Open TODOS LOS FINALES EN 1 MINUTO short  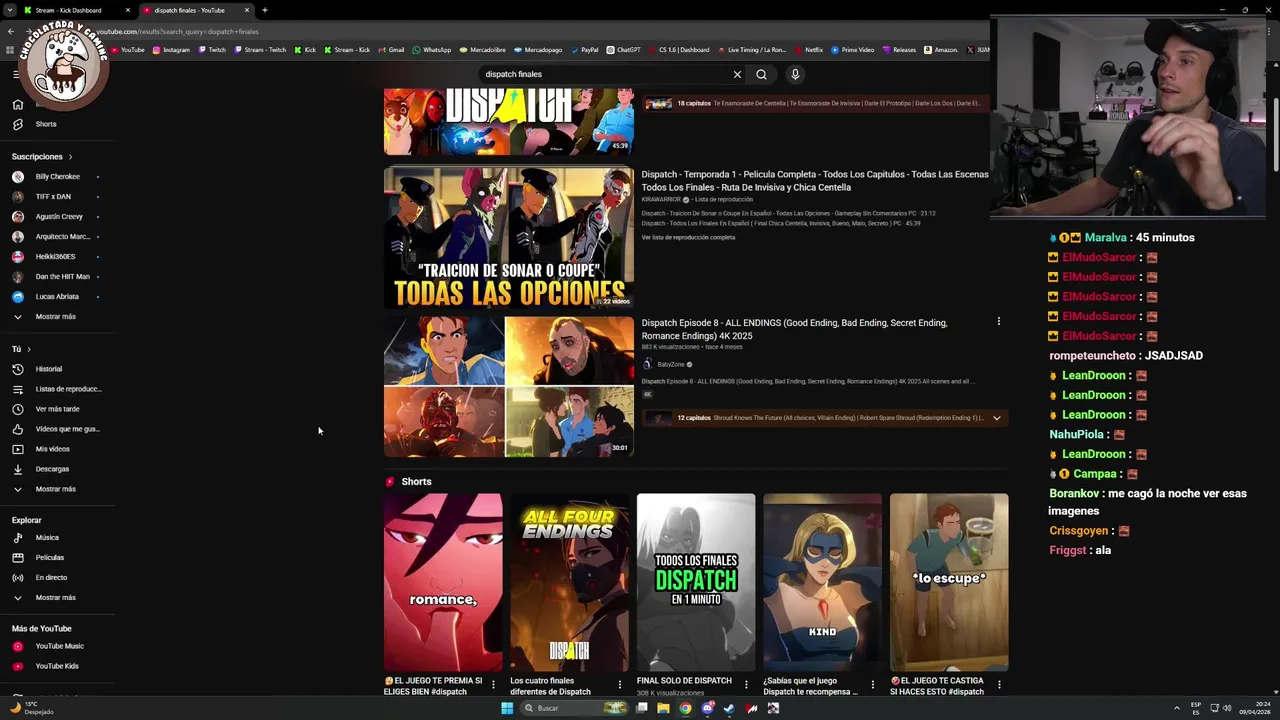696,582
